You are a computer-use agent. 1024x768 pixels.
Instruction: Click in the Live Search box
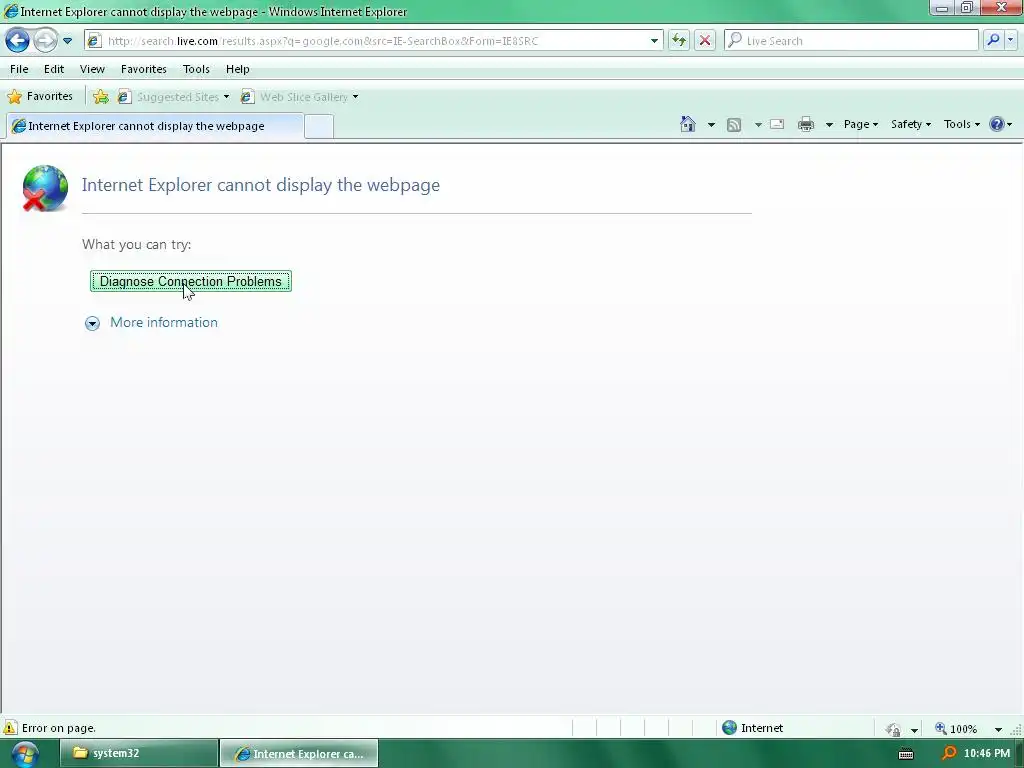pyautogui.click(x=851, y=40)
